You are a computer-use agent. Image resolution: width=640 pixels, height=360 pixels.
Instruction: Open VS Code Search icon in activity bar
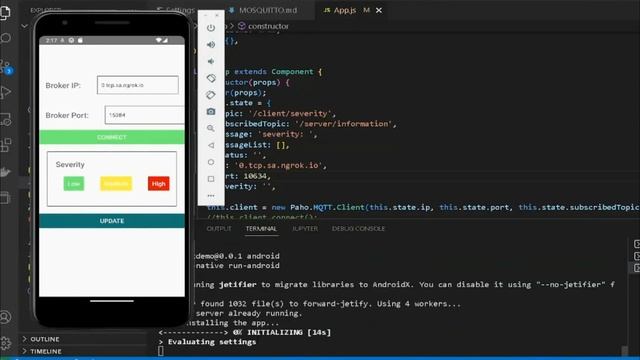coord(5,38)
